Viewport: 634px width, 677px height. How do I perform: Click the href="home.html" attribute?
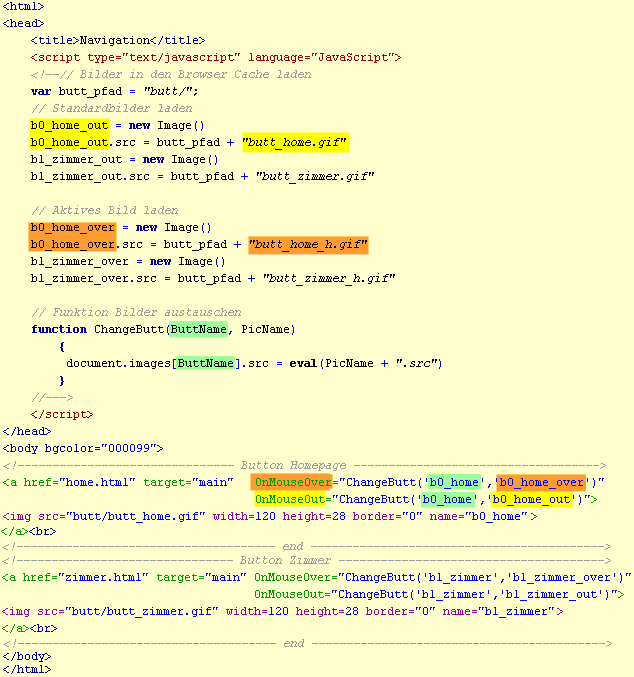pyautogui.click(x=79, y=483)
